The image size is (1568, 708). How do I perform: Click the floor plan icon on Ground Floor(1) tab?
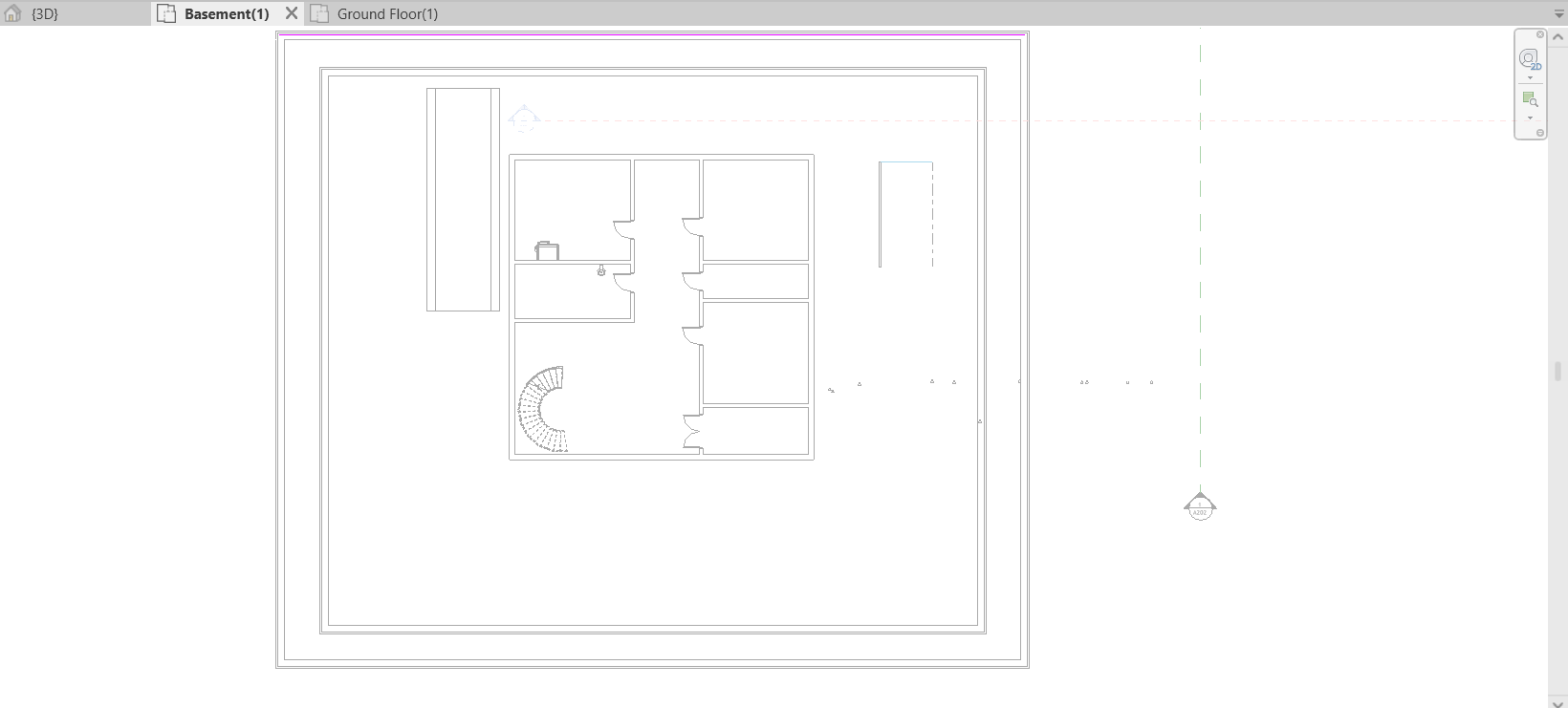coord(319,13)
